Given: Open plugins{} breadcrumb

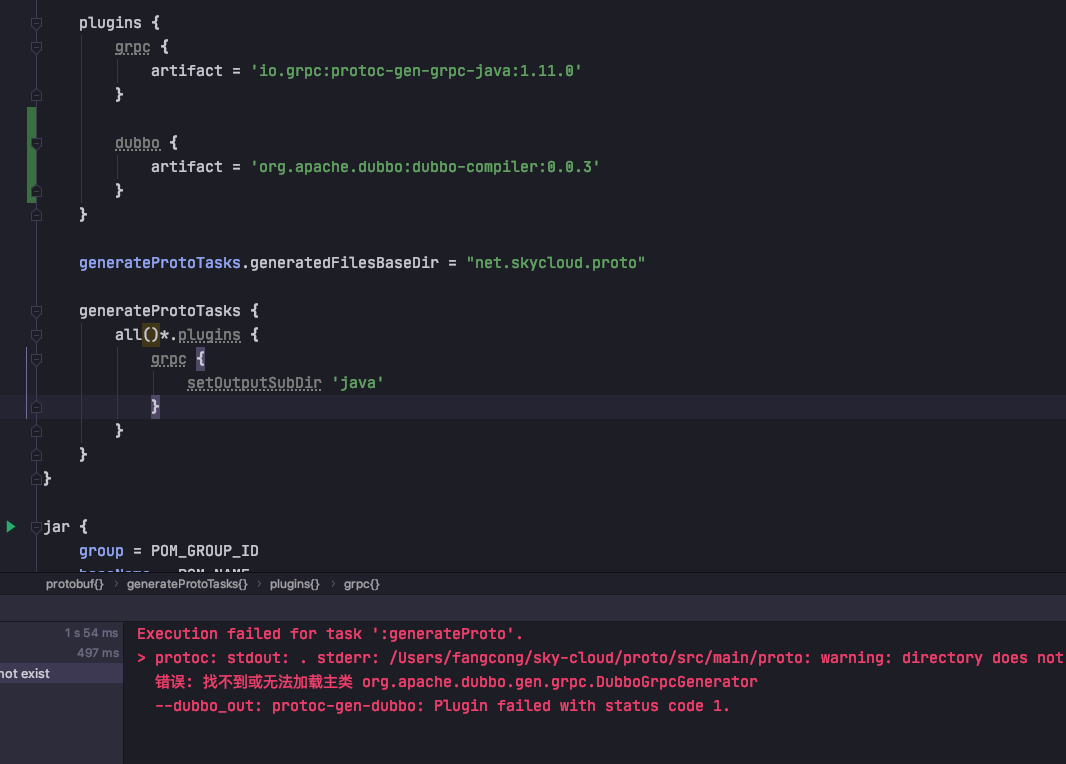Looking at the screenshot, I should coord(294,584).
